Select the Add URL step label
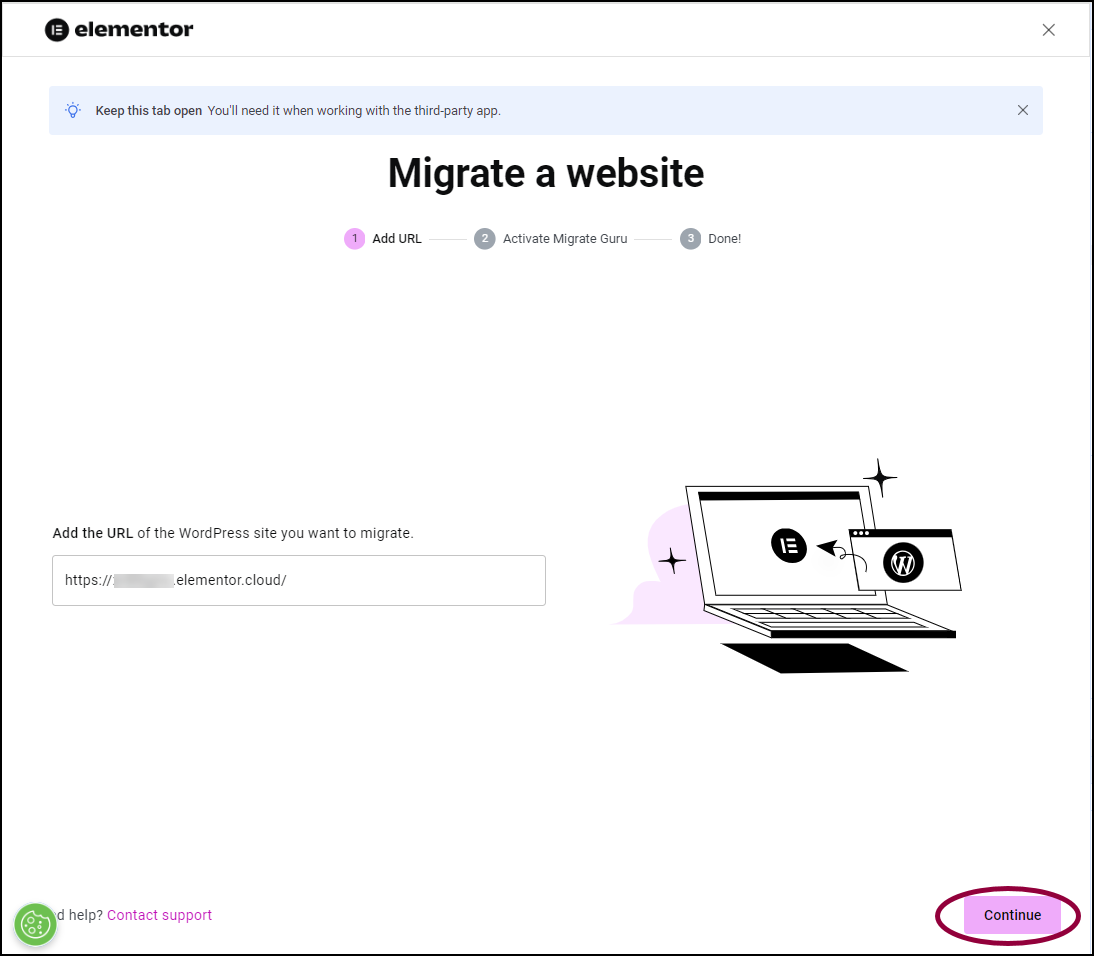Viewport: 1094px width, 956px height. (x=397, y=239)
